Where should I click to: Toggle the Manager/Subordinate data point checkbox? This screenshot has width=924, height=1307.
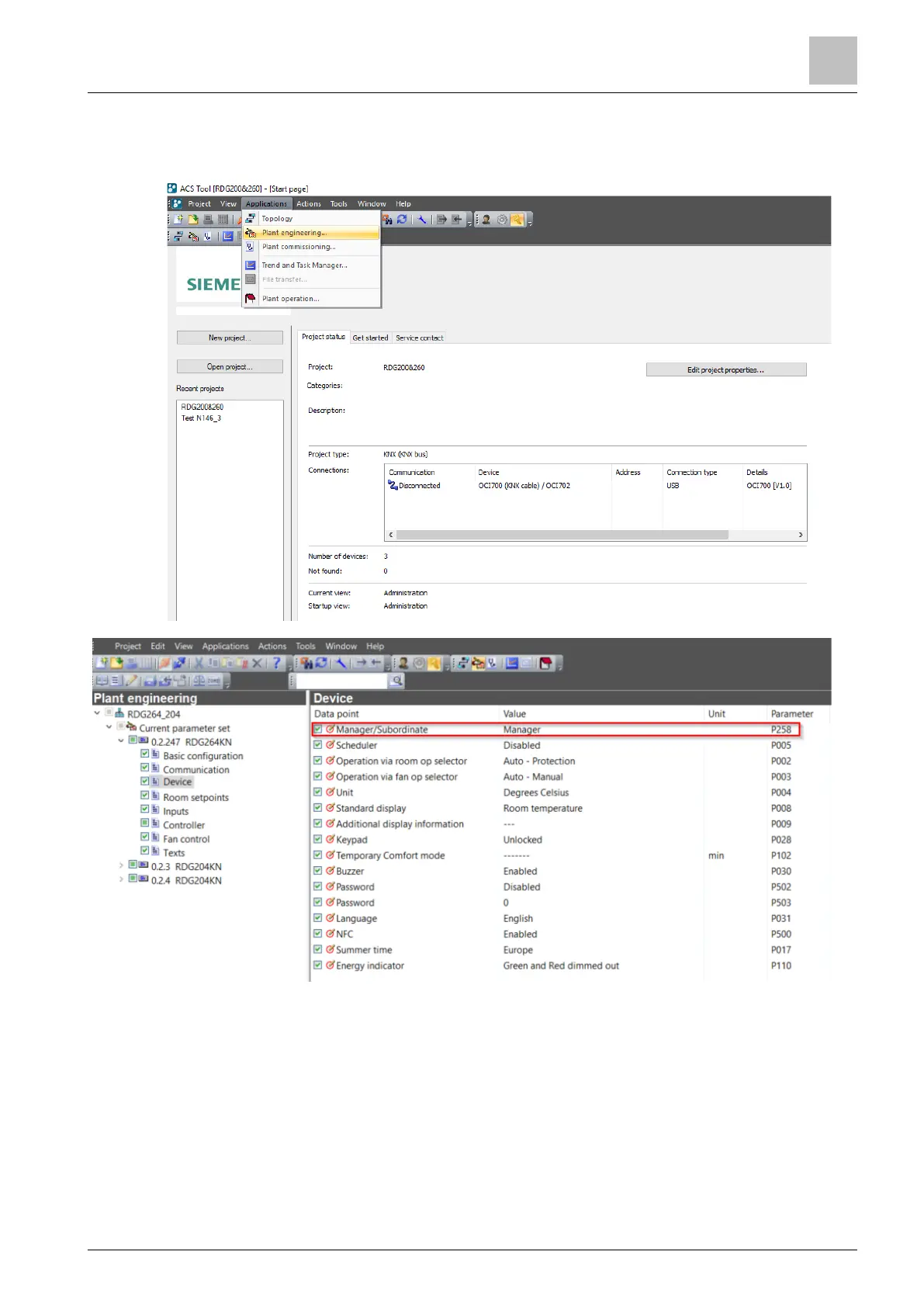[x=317, y=729]
